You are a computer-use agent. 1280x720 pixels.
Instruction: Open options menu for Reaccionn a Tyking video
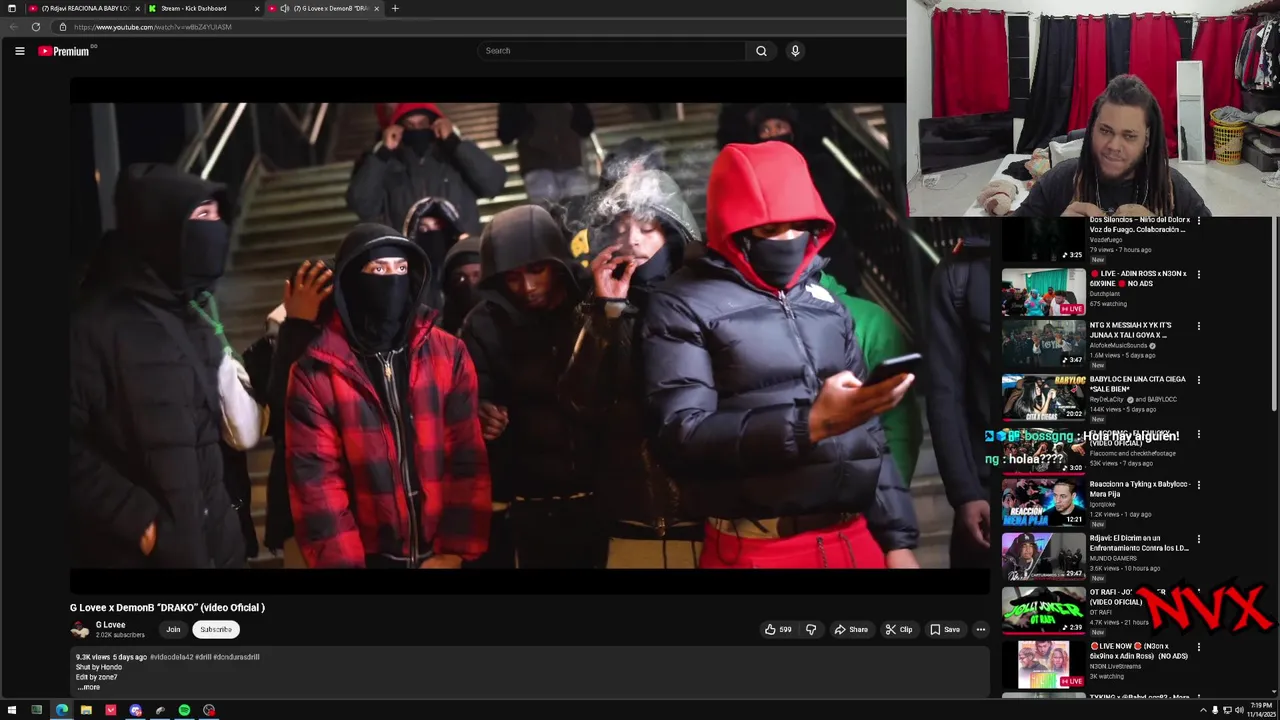1198,485
